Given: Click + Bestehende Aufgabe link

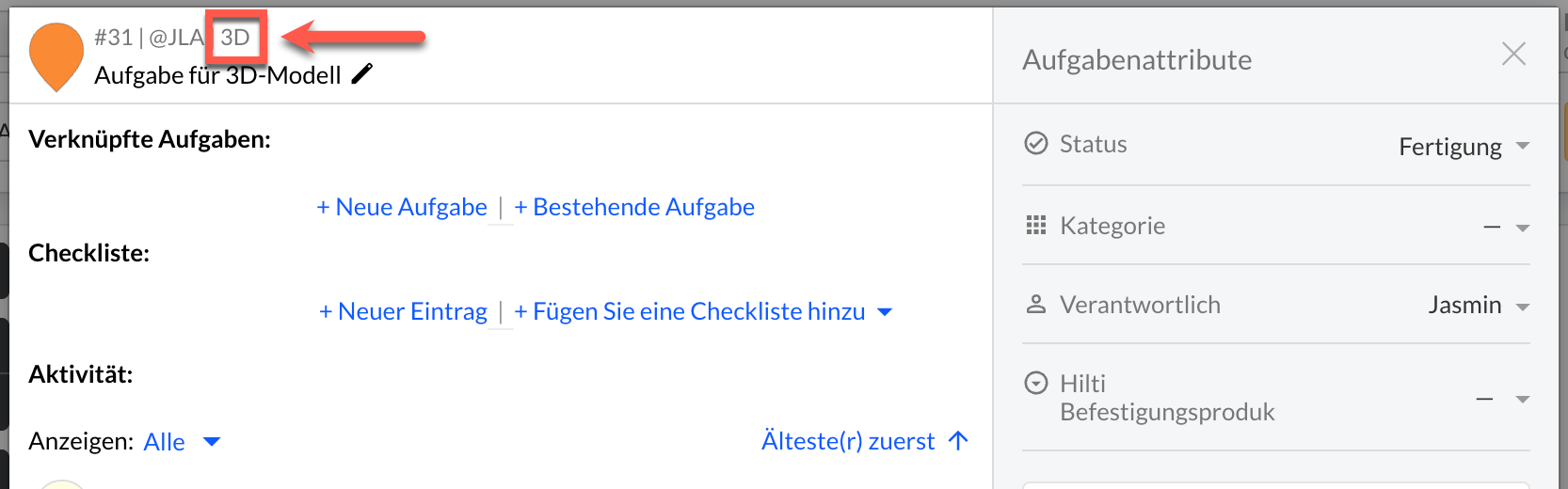Looking at the screenshot, I should 634,207.
